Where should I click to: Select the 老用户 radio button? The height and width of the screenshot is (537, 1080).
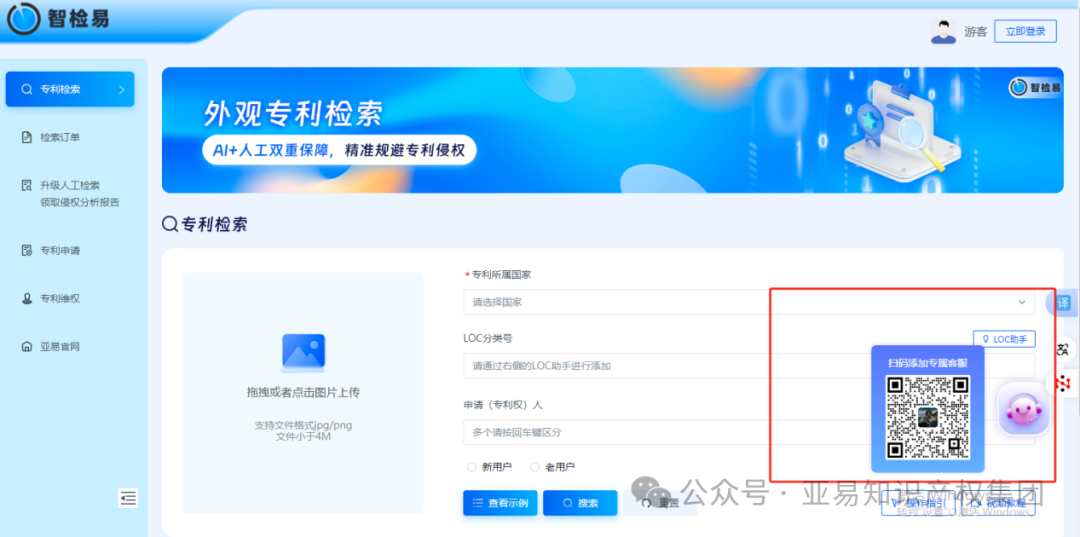point(534,467)
